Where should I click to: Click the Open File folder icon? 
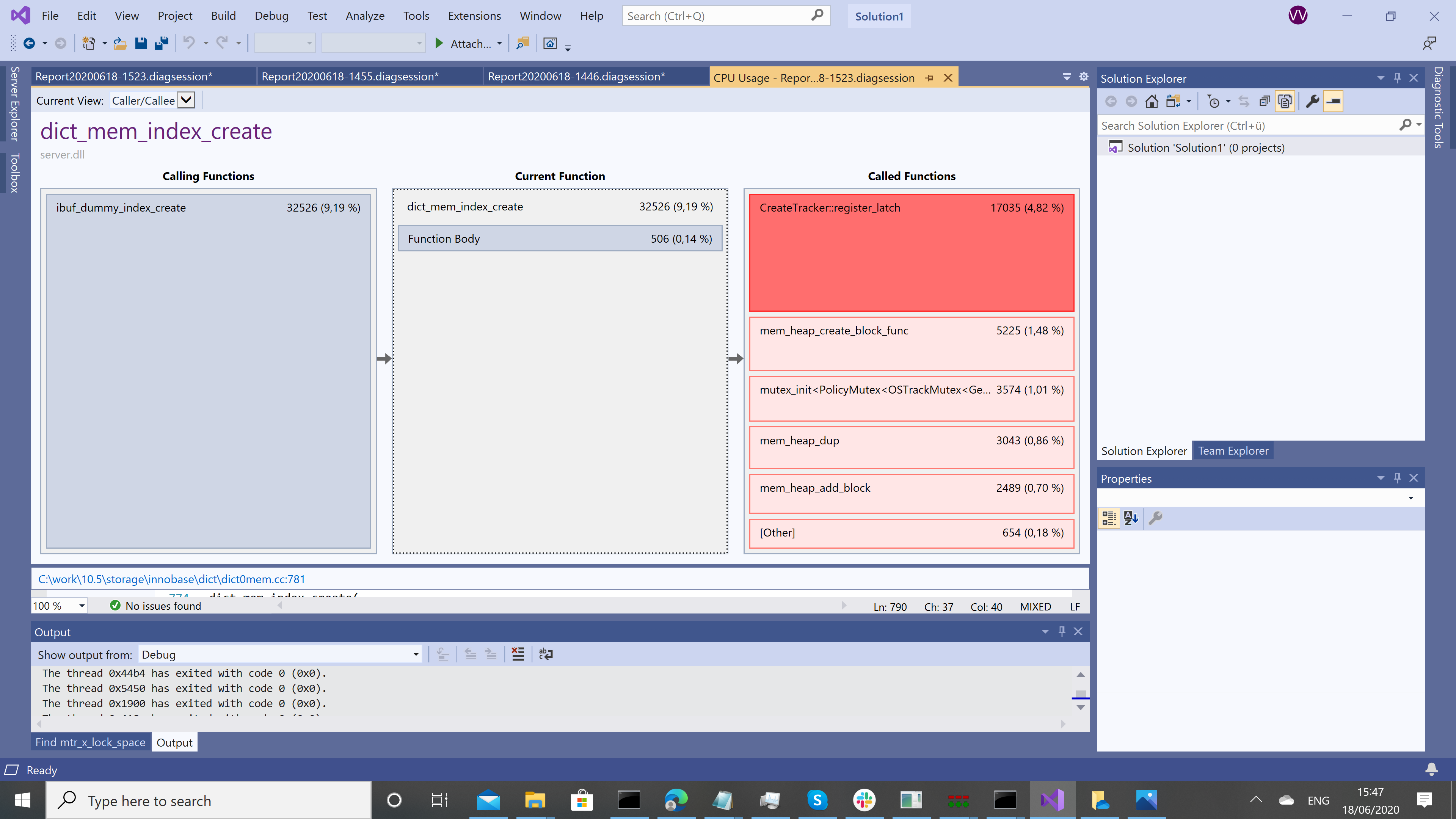(120, 44)
